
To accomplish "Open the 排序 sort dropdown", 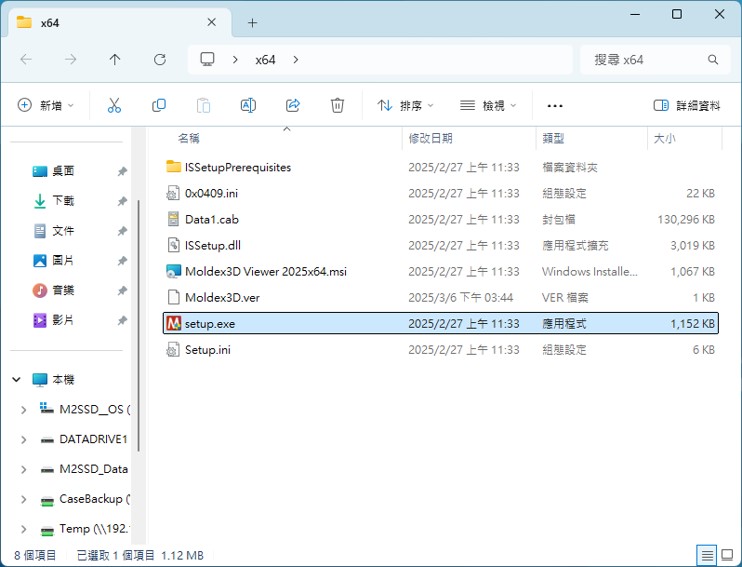I will tap(406, 105).
